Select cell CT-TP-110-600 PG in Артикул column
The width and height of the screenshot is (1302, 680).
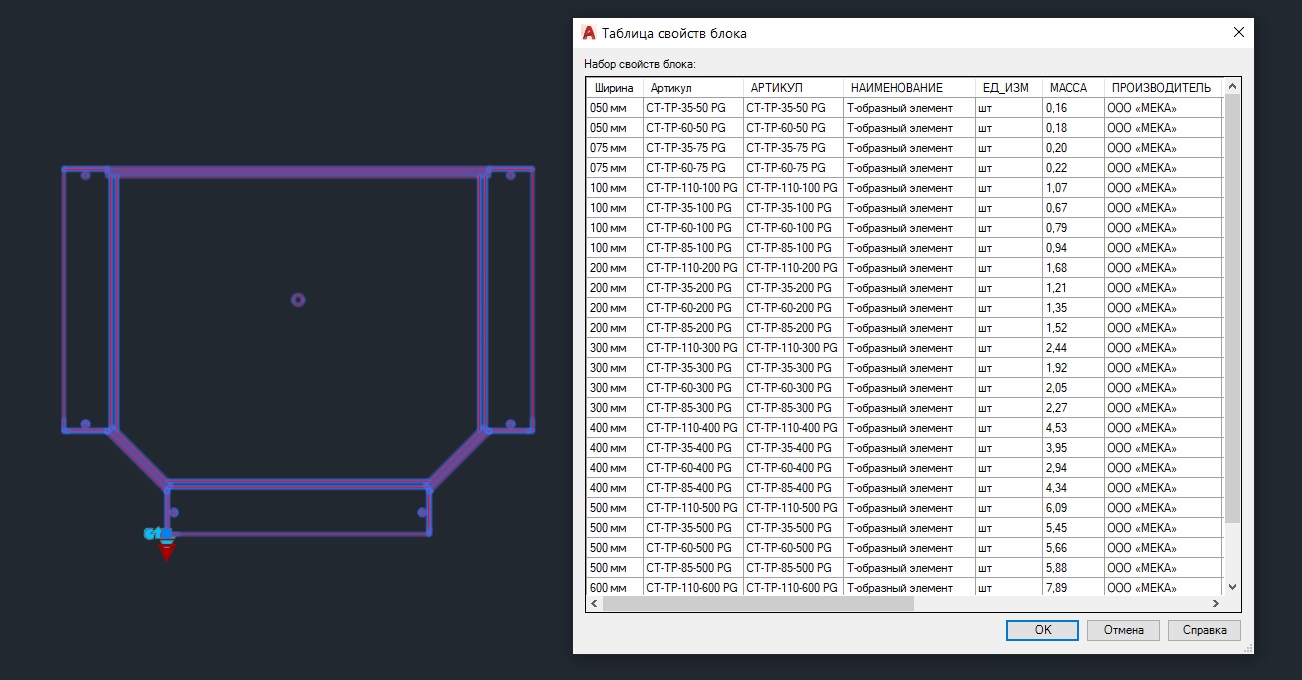click(693, 588)
